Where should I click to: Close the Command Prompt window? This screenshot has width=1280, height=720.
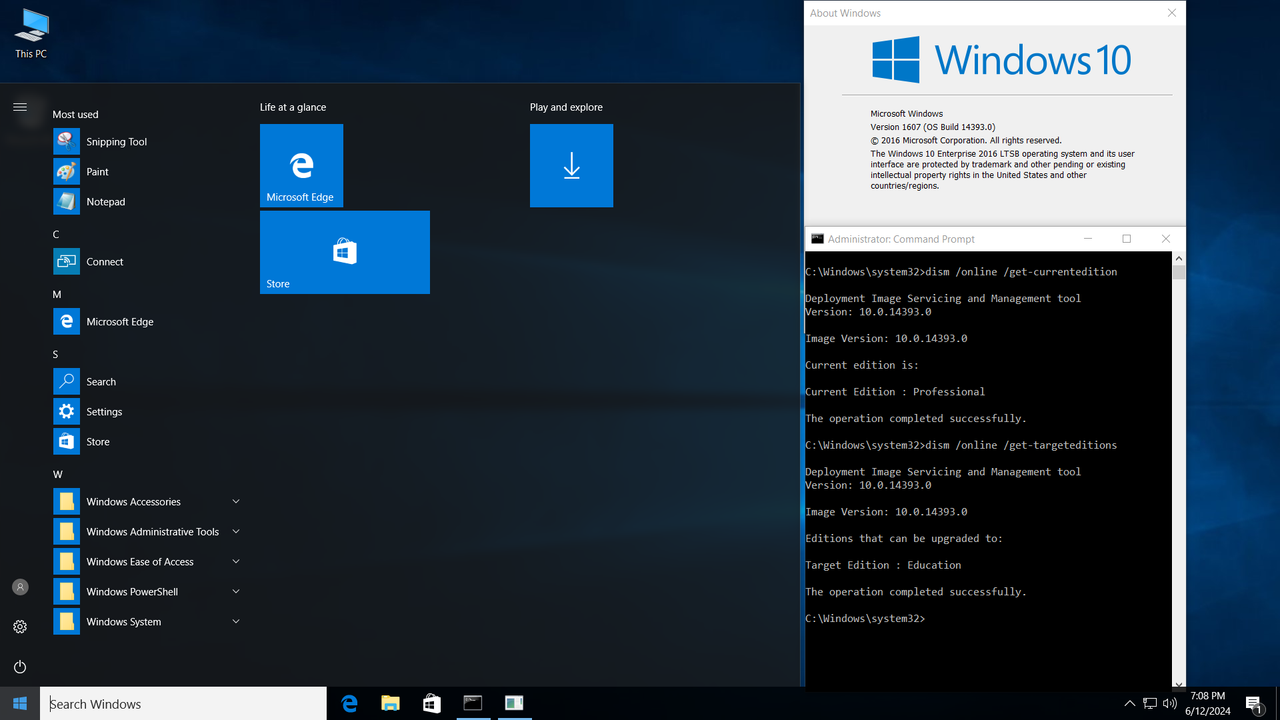tap(1166, 239)
